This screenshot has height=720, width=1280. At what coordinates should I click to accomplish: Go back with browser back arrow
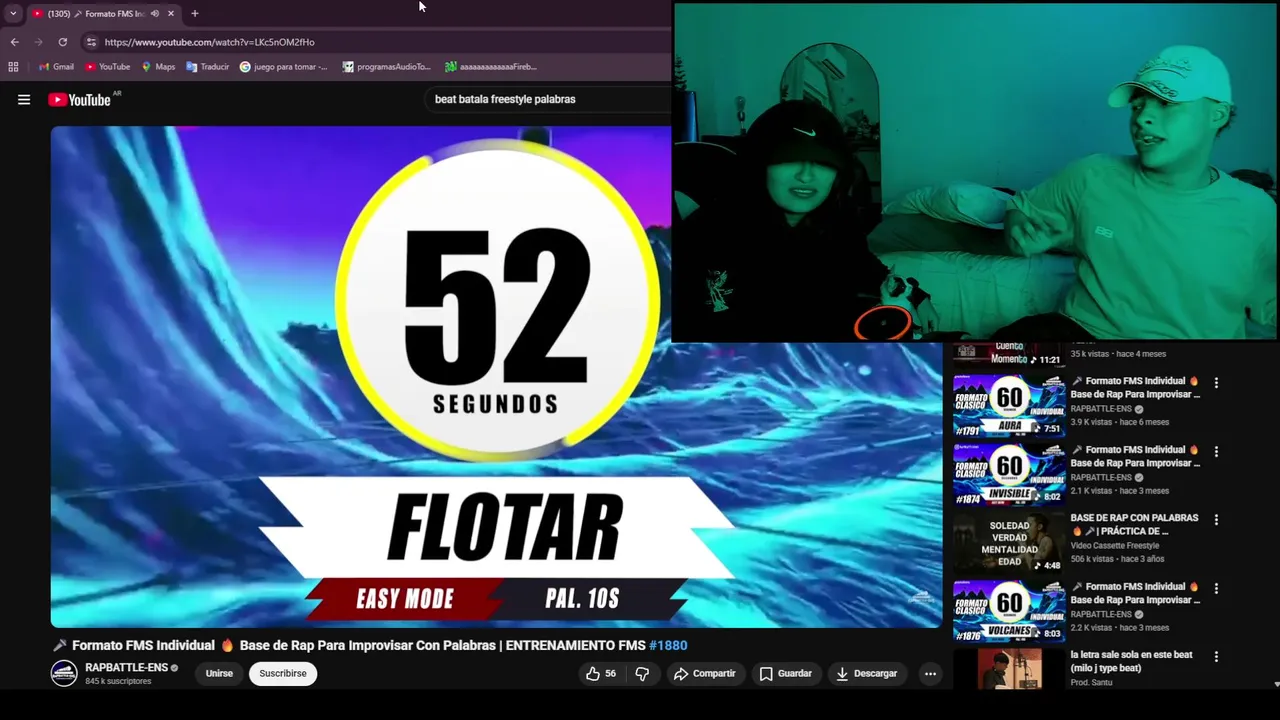coord(14,42)
